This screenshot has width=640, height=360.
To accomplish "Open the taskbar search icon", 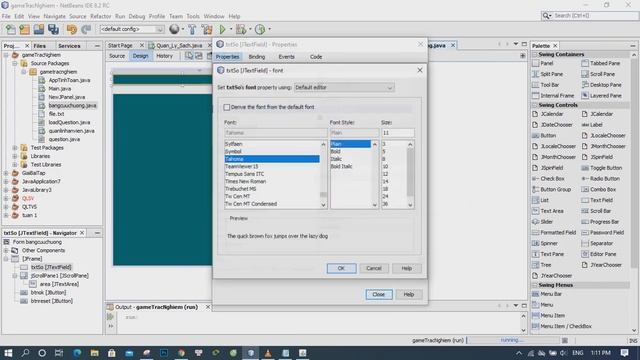I will tap(25, 353).
